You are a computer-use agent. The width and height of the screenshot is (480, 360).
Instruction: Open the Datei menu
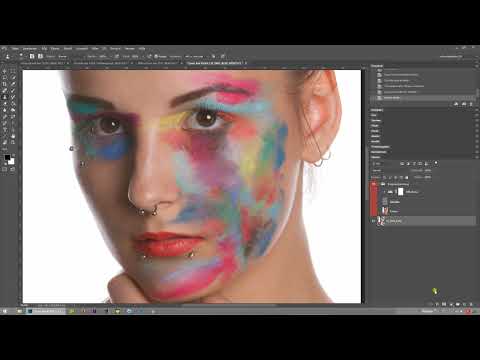tap(15, 49)
